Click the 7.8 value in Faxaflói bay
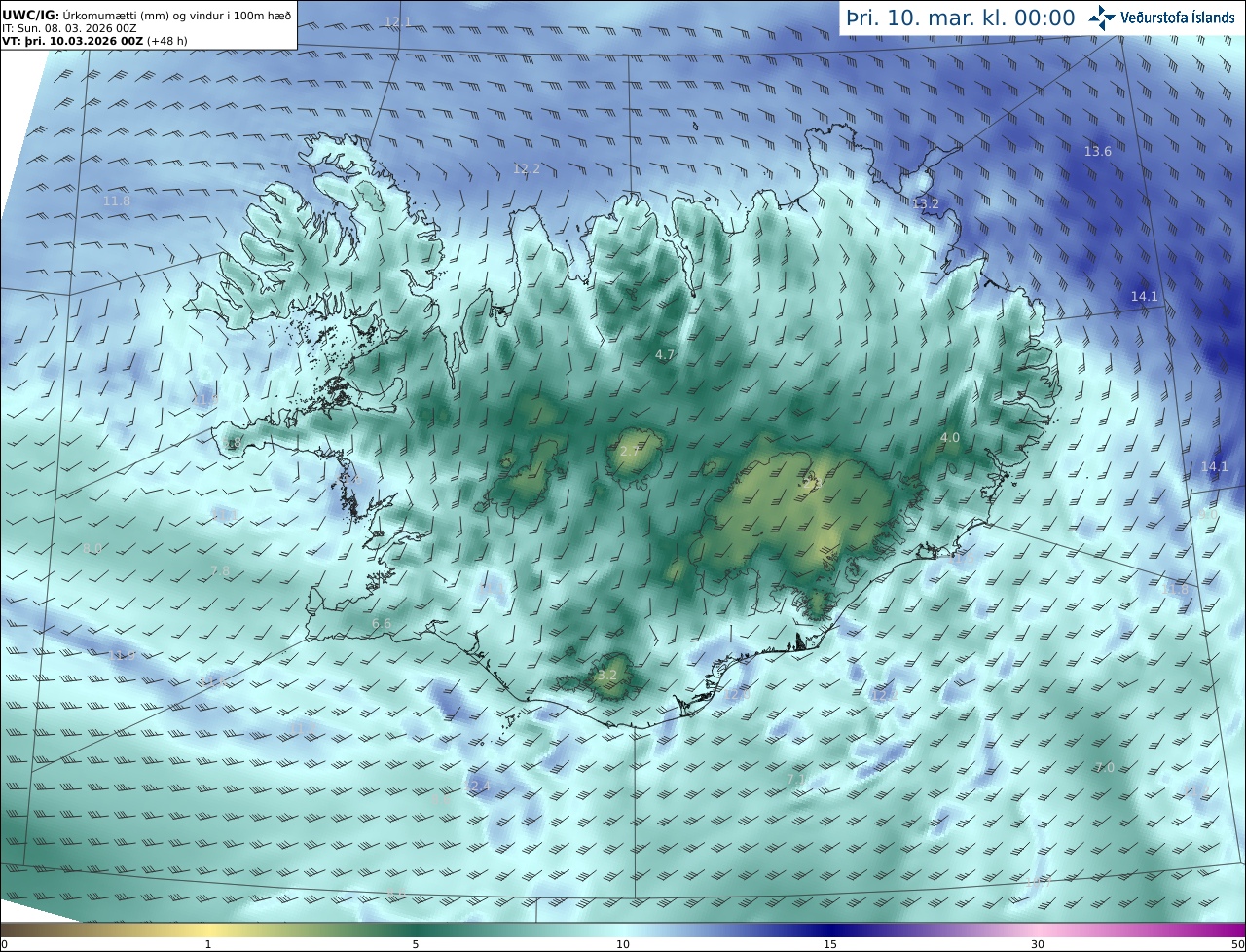 pos(220,570)
